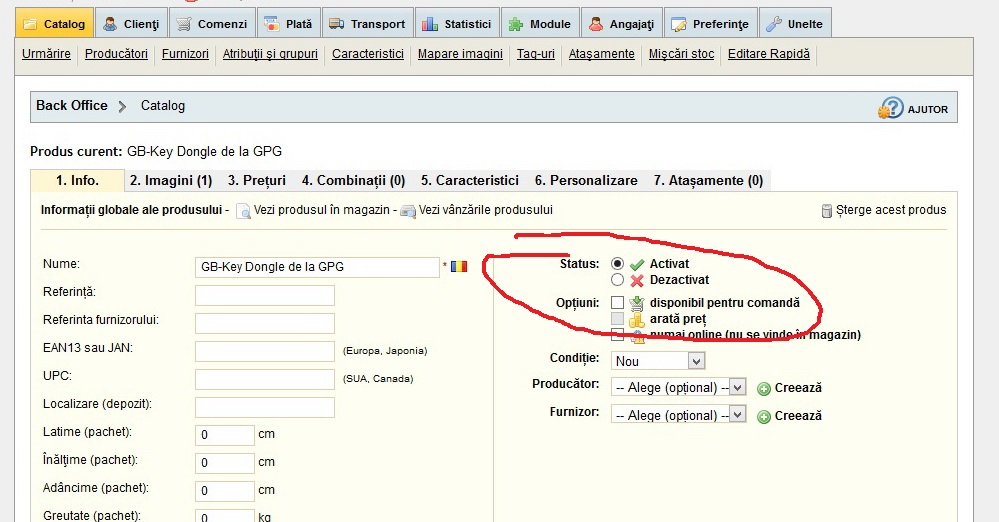Image resolution: width=999 pixels, height=522 pixels.
Task: Click the Clienți person icon
Action: [x=110, y=24]
